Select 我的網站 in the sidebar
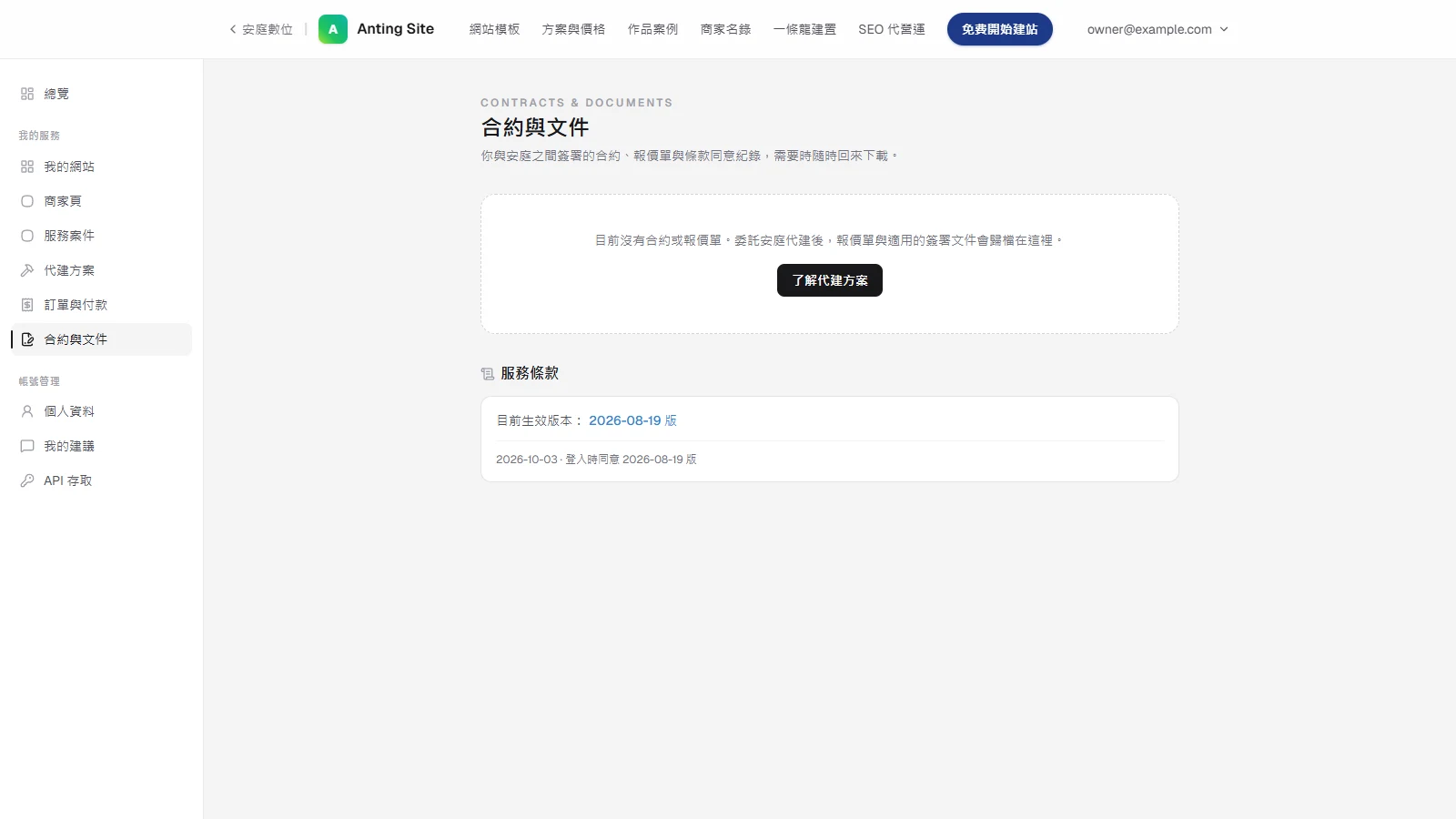 [x=102, y=167]
